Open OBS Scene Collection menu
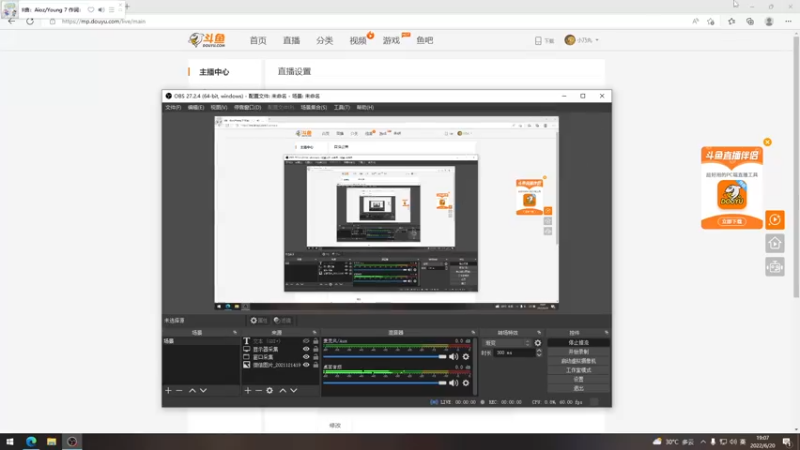800x450 pixels. (314, 108)
